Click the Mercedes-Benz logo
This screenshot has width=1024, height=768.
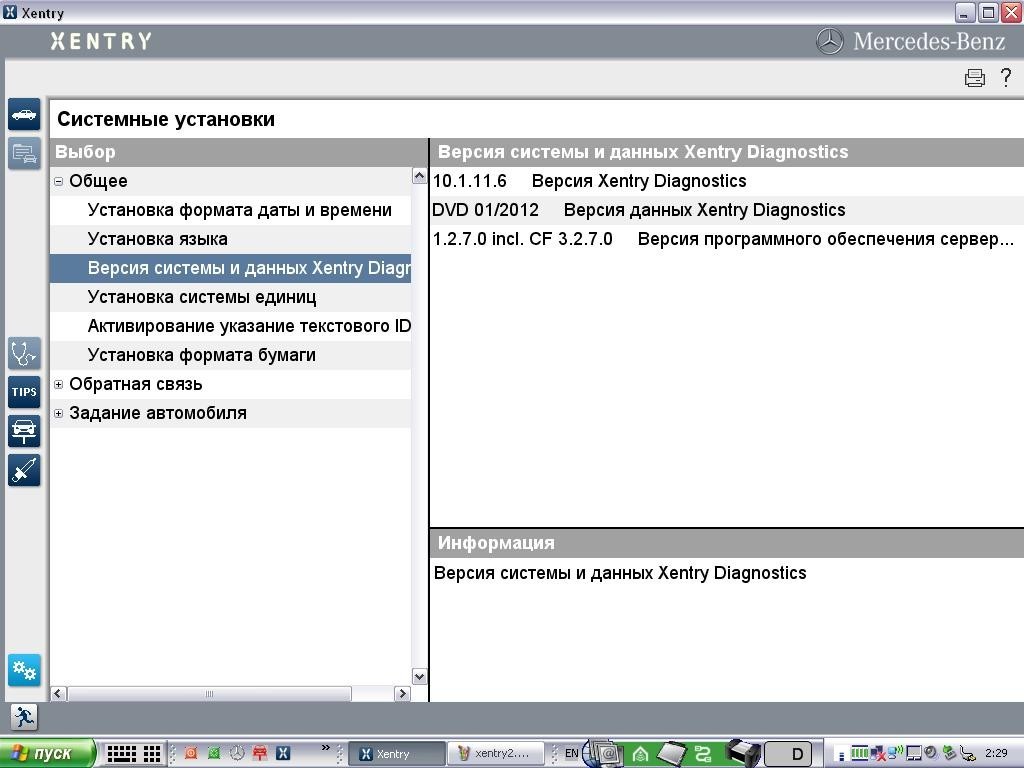tap(910, 42)
